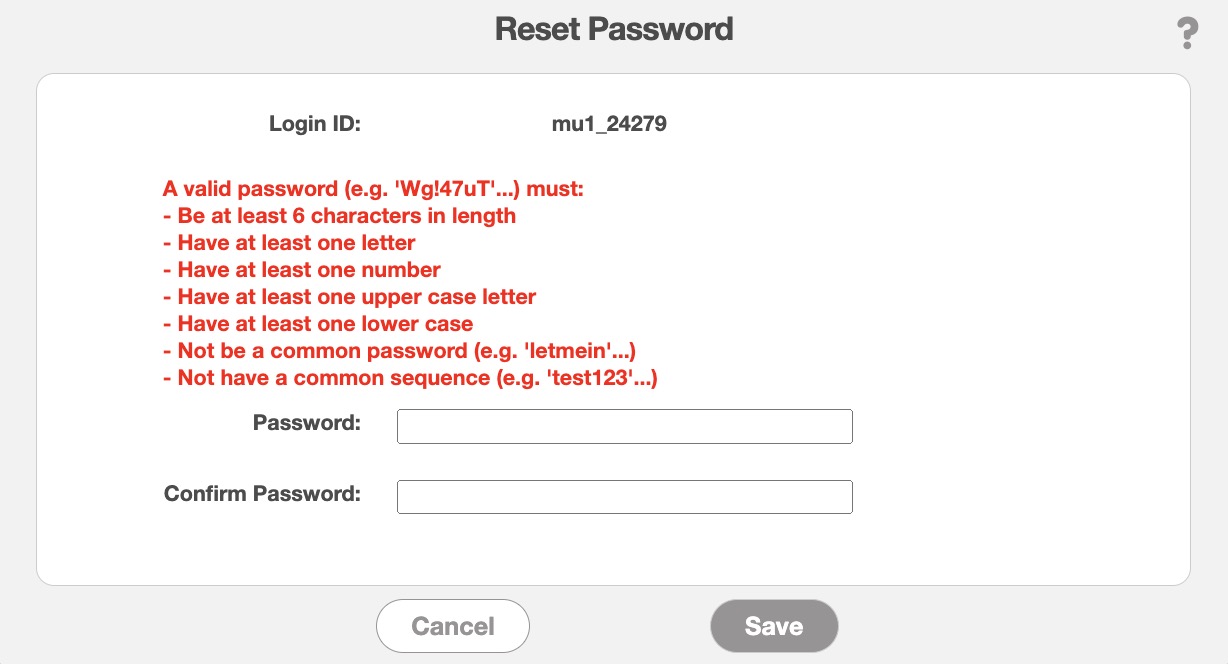Select the 'at least one letter' rule
This screenshot has width=1228, height=664.
pos(296,243)
